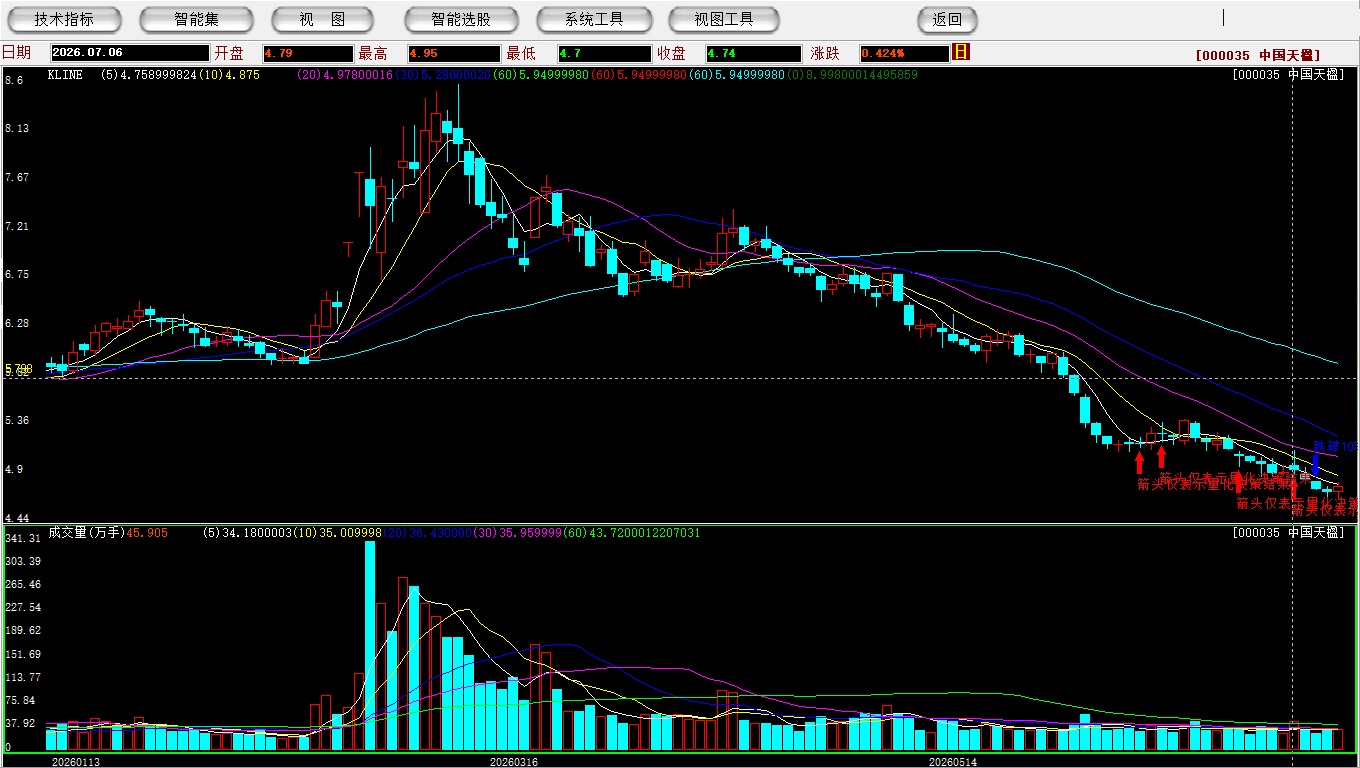Open the 视图工具 menu
Screen dimensions: 1360x768
[725, 19]
